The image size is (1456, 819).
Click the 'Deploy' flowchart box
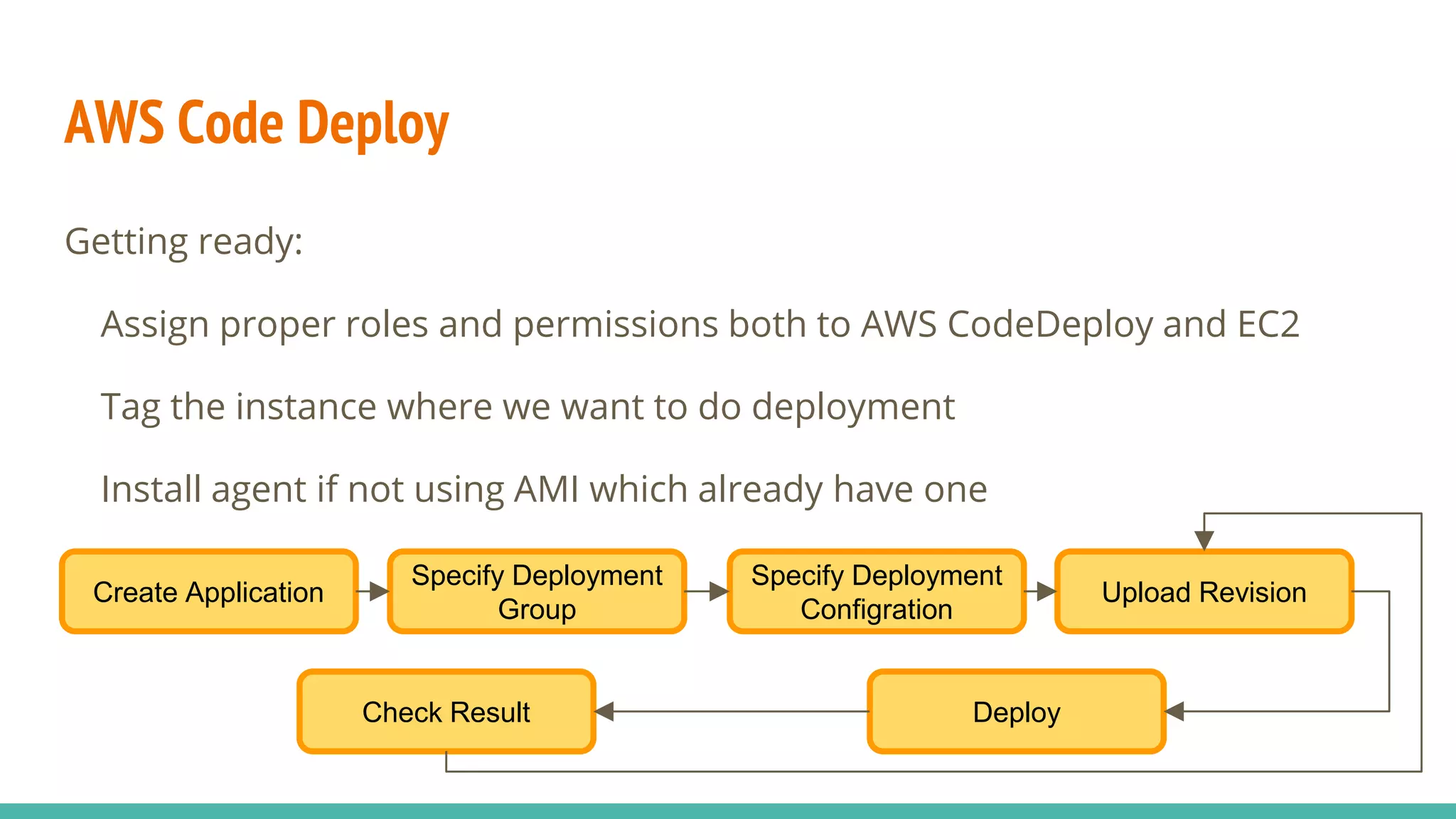[x=1017, y=712]
